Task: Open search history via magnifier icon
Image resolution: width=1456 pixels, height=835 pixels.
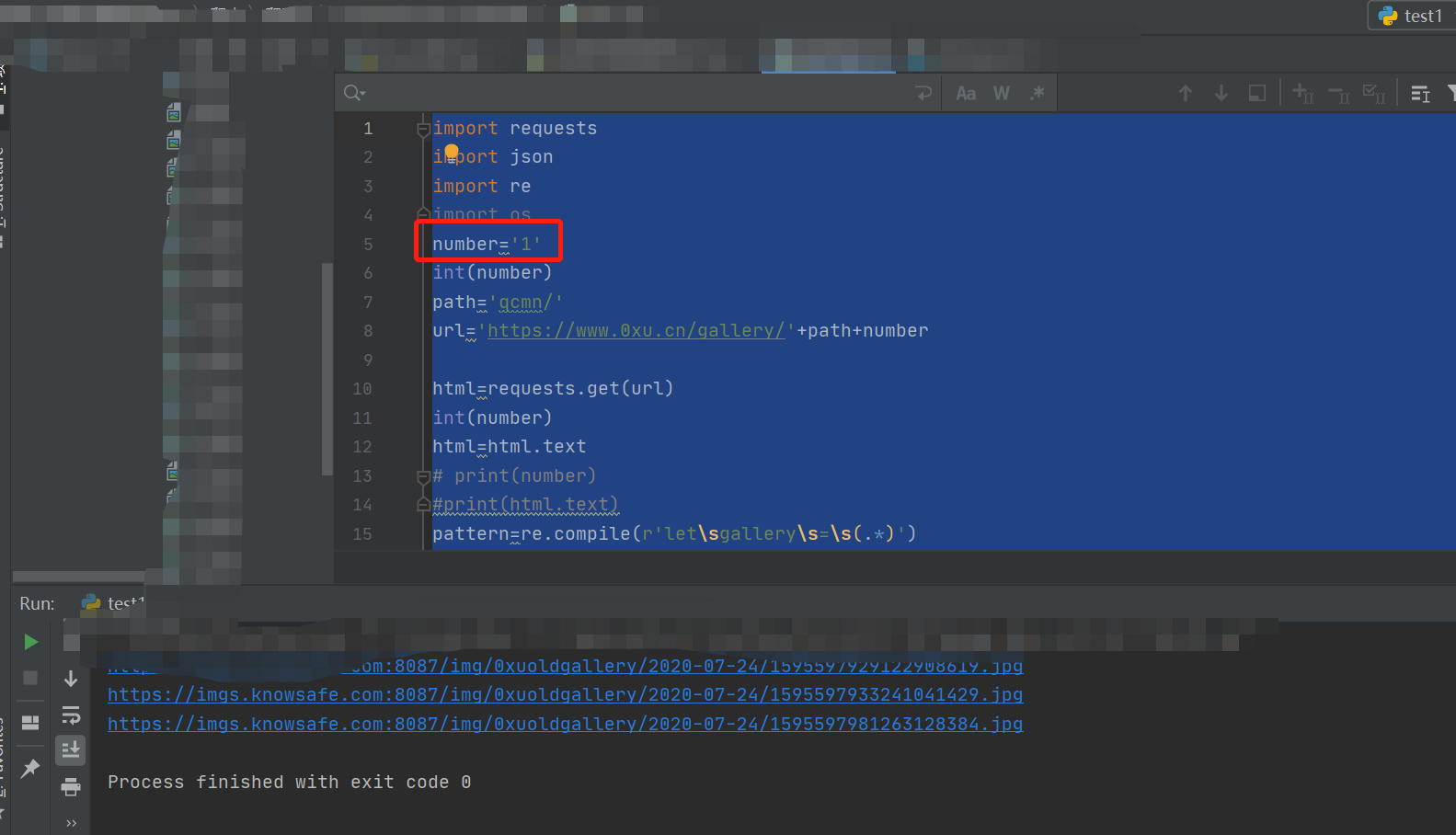Action: [354, 93]
